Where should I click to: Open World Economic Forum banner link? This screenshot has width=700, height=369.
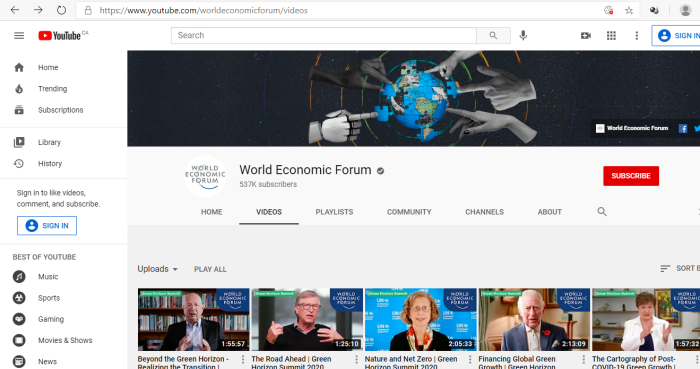(632, 129)
